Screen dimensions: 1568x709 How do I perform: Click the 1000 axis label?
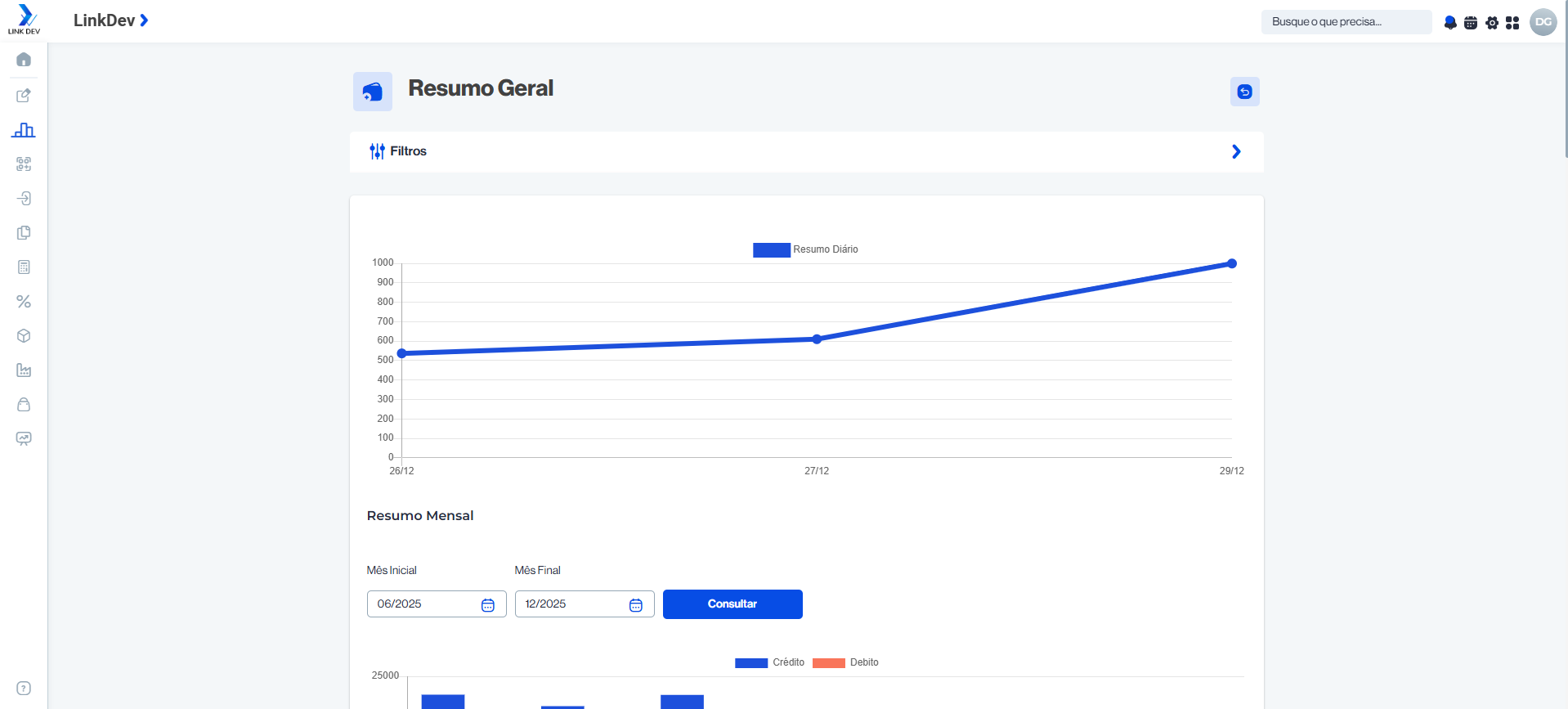pyautogui.click(x=383, y=263)
